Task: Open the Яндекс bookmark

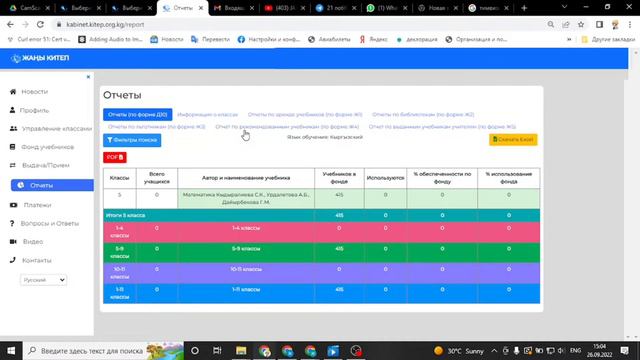Action: pos(373,39)
